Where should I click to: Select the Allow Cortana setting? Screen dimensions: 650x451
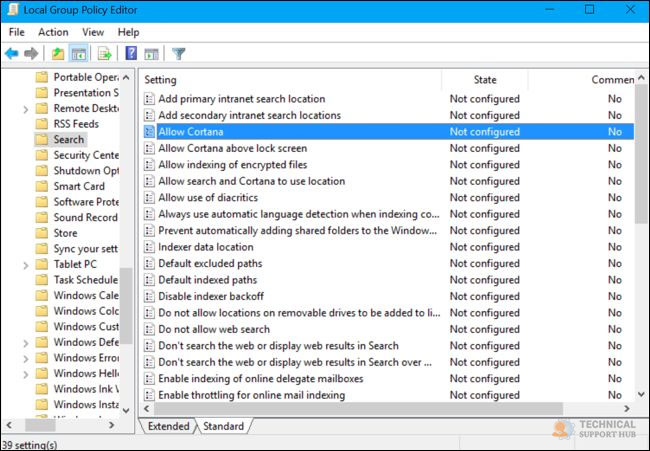coord(388,132)
